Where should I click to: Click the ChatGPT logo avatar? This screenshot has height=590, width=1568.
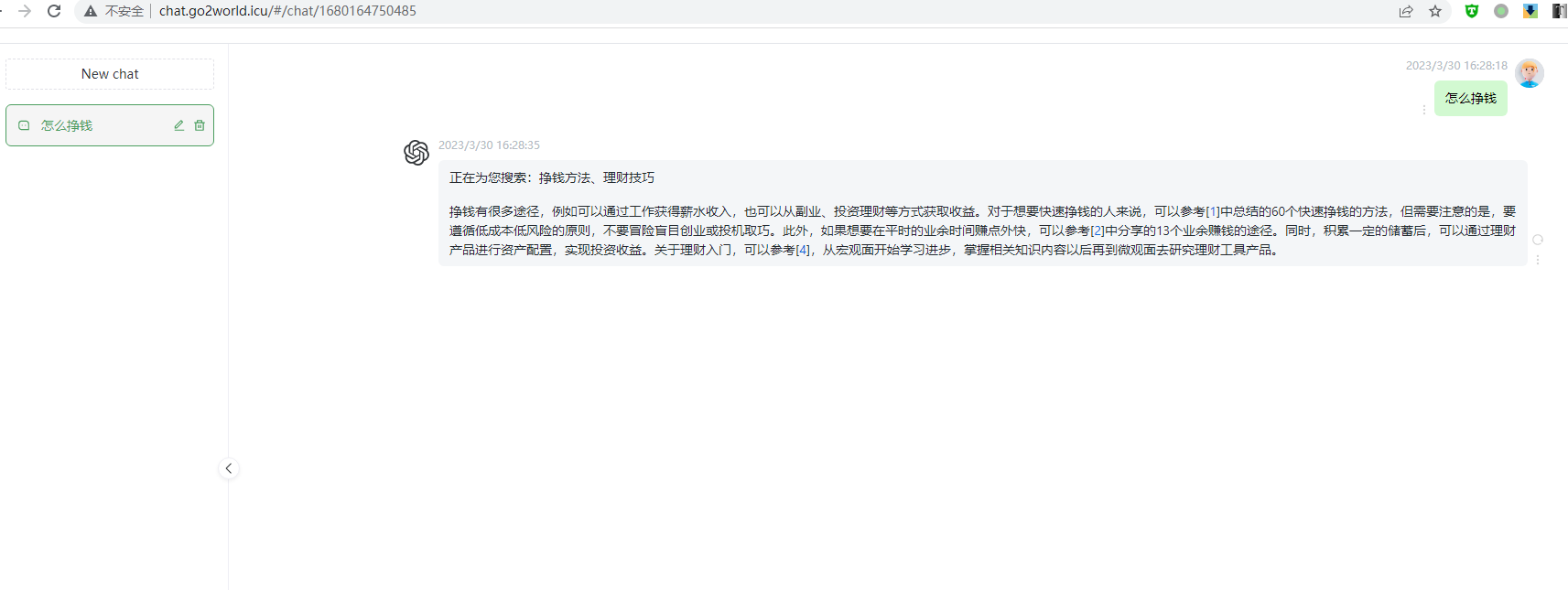tap(416, 153)
